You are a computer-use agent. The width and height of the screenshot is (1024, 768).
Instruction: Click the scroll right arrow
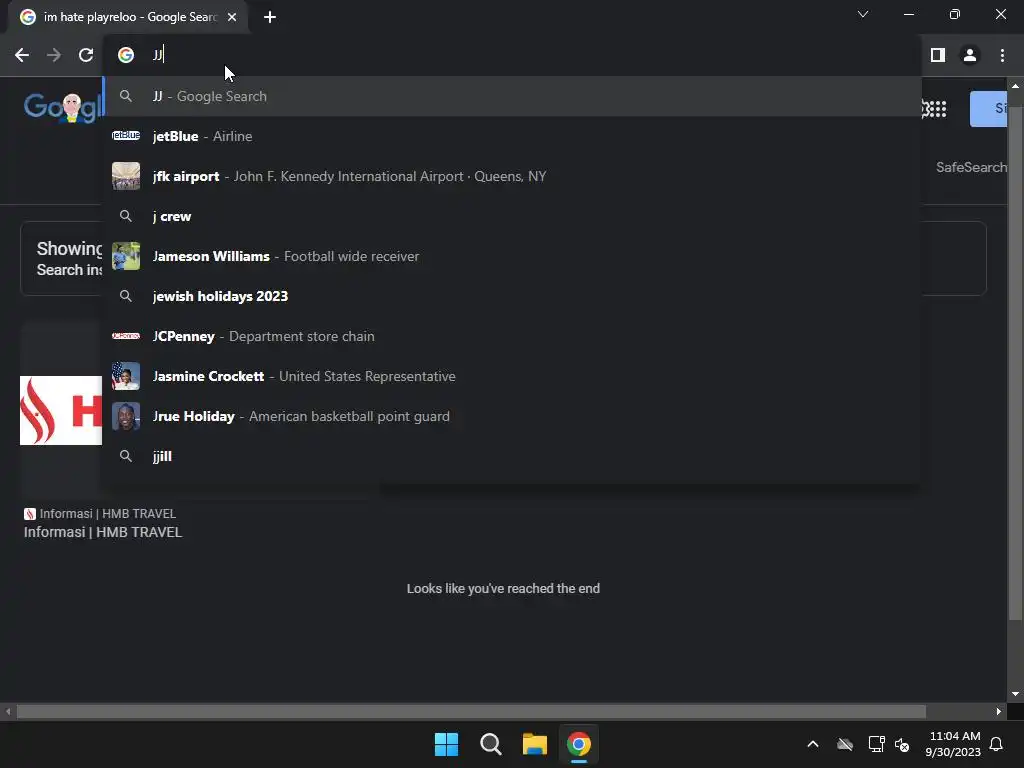pyautogui.click(x=999, y=711)
